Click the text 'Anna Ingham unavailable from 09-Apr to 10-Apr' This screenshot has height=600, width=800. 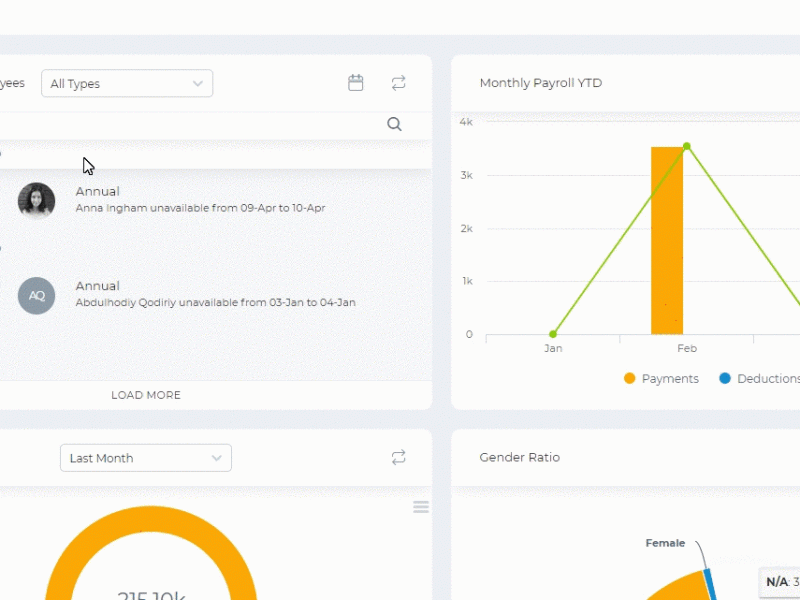(201, 208)
